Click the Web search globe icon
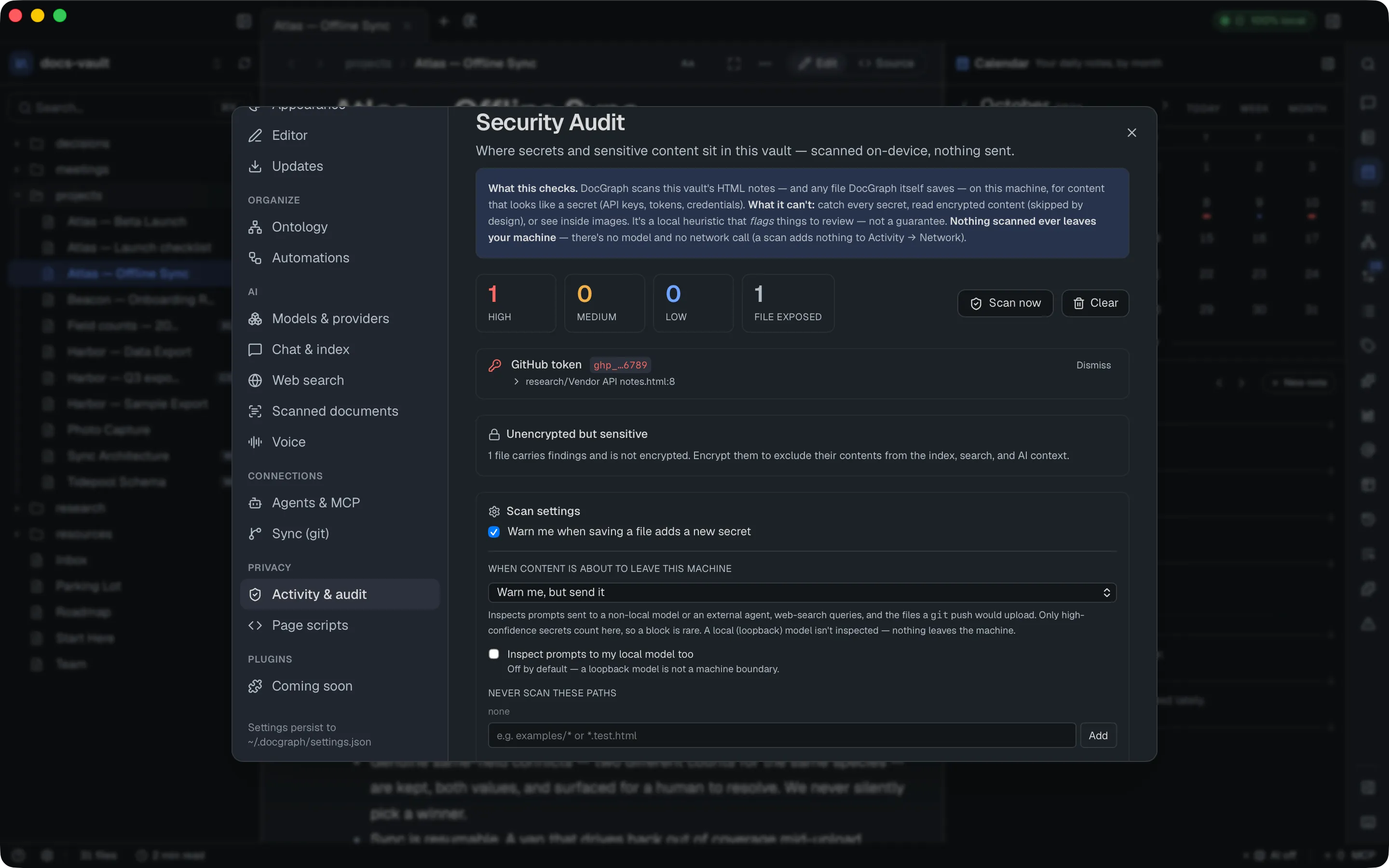This screenshot has height=868, width=1389. (255, 380)
